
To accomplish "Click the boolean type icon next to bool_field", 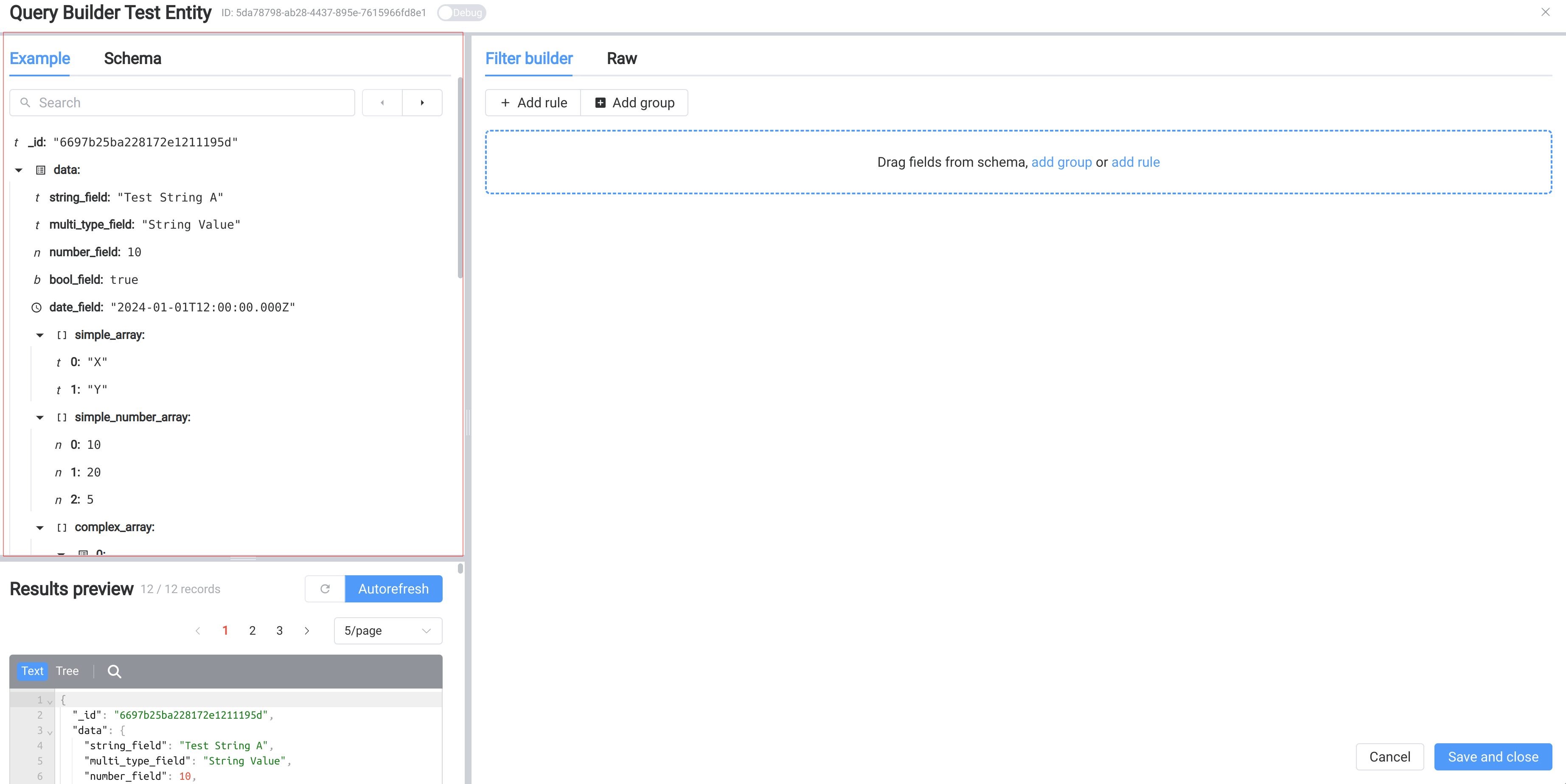I will pos(37,279).
